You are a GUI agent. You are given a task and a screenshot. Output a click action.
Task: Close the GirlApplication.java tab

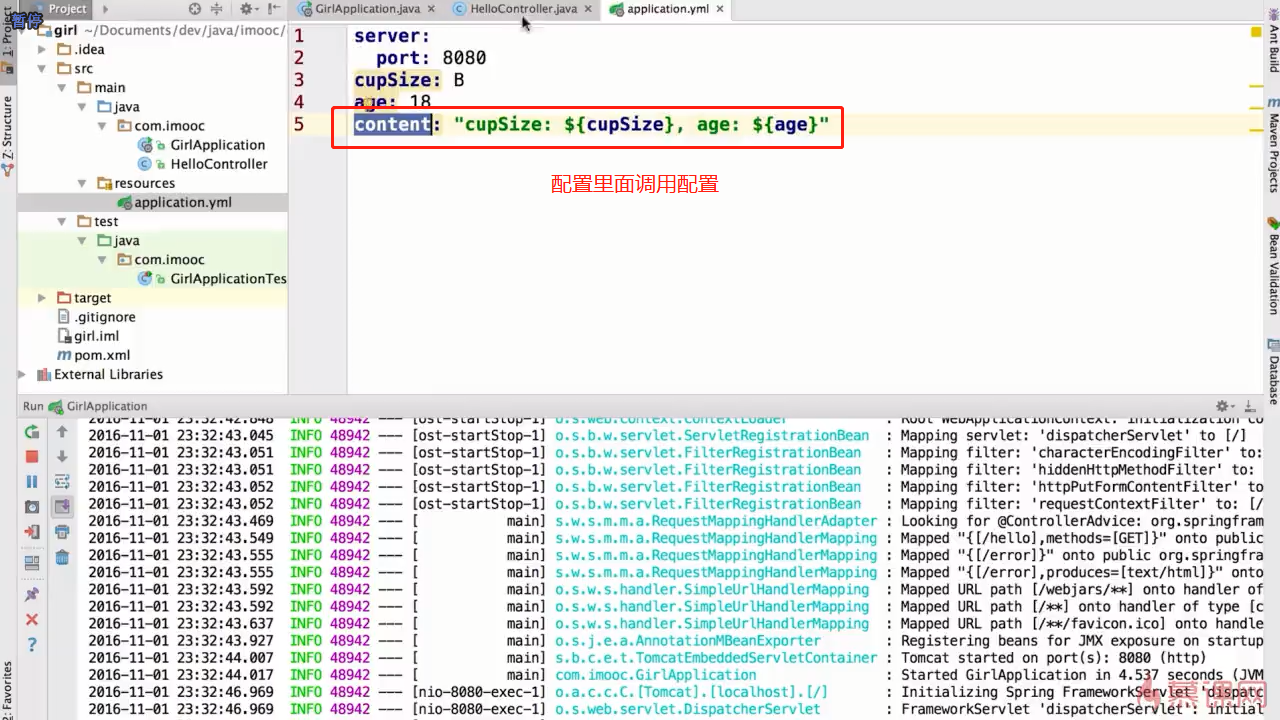430,9
